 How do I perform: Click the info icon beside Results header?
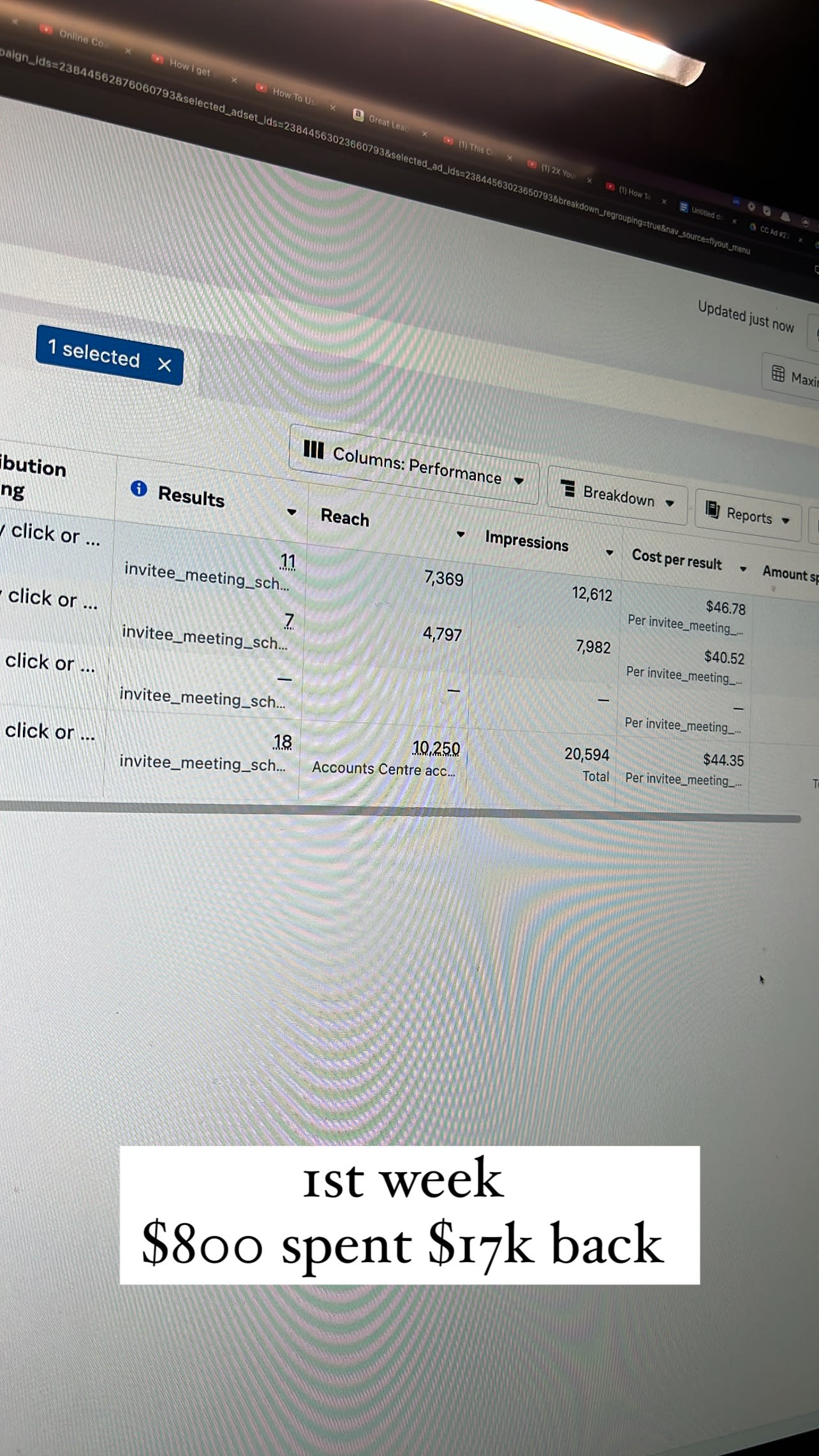point(138,489)
